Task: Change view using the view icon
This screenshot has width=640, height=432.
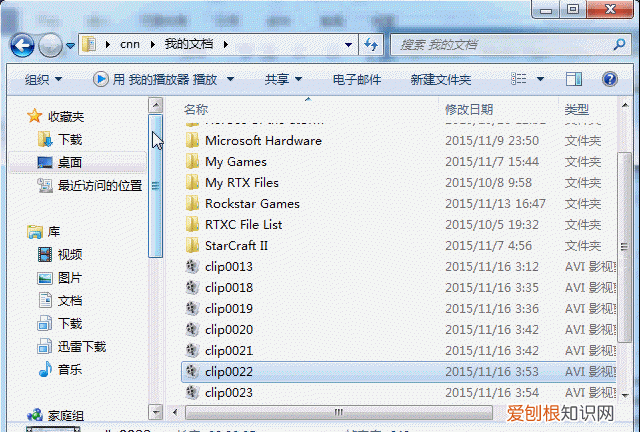Action: [x=519, y=79]
